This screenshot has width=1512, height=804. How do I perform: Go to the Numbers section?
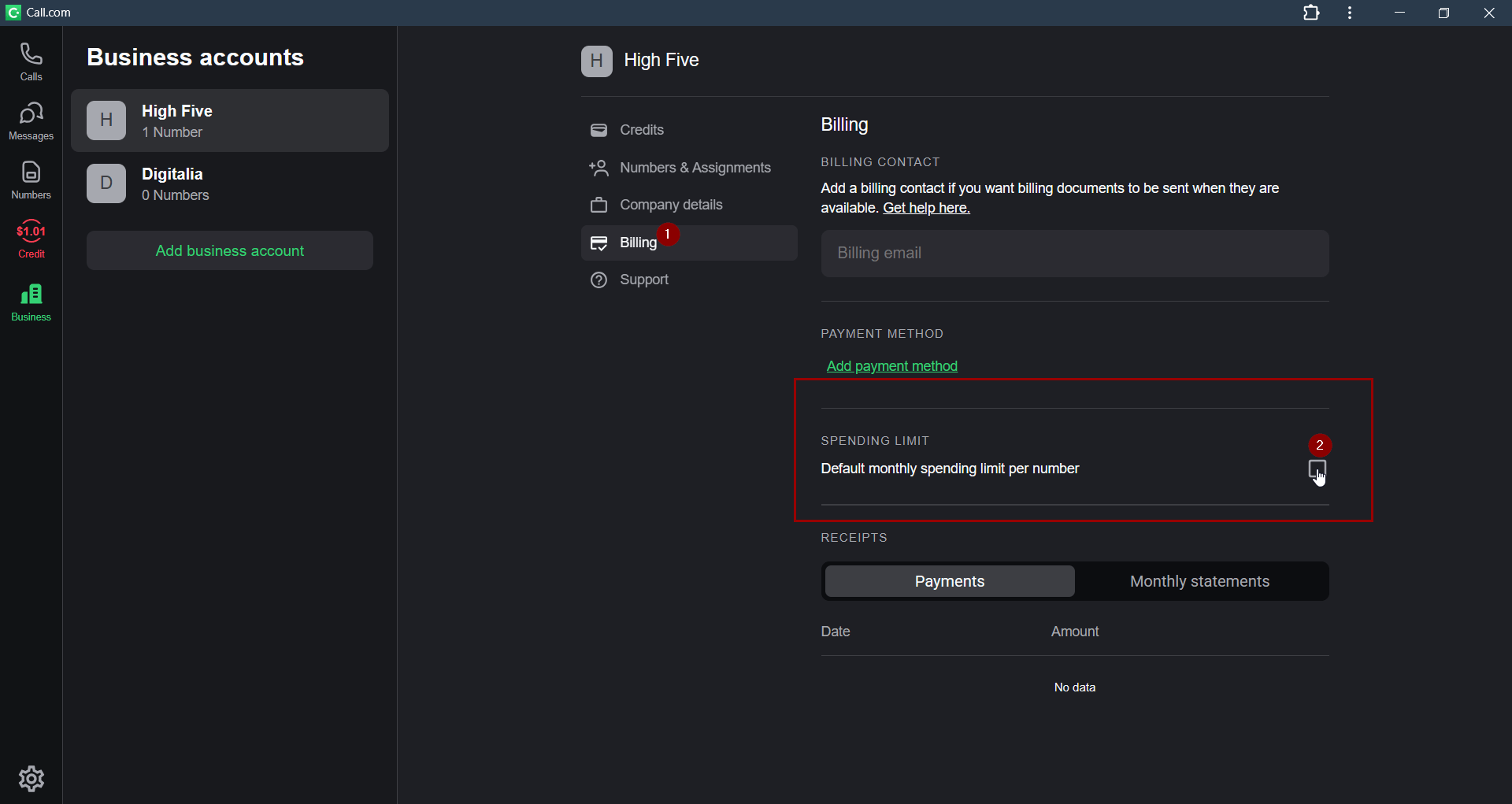[31, 180]
